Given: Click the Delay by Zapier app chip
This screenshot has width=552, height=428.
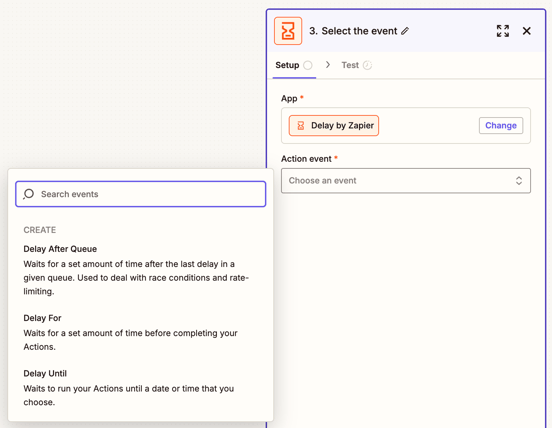Looking at the screenshot, I should pyautogui.click(x=334, y=126).
